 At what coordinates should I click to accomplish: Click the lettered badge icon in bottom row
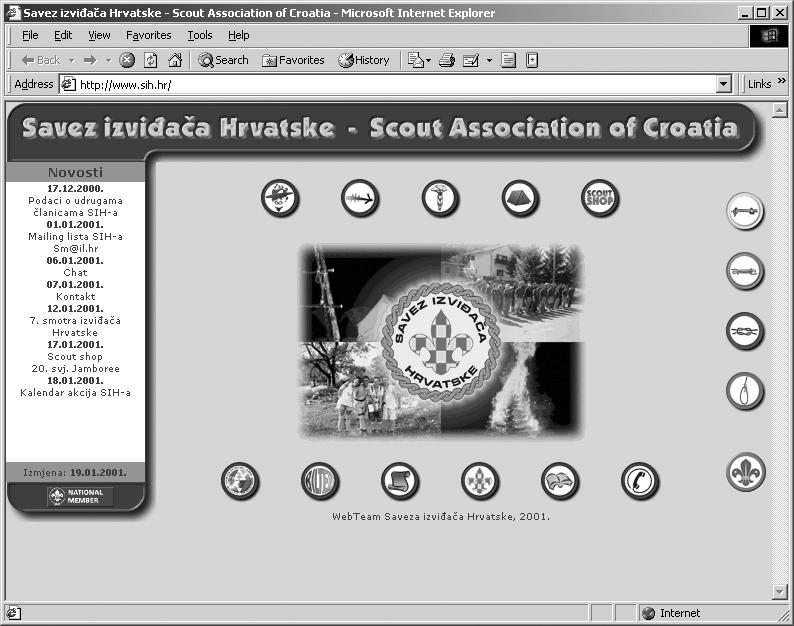tap(320, 481)
